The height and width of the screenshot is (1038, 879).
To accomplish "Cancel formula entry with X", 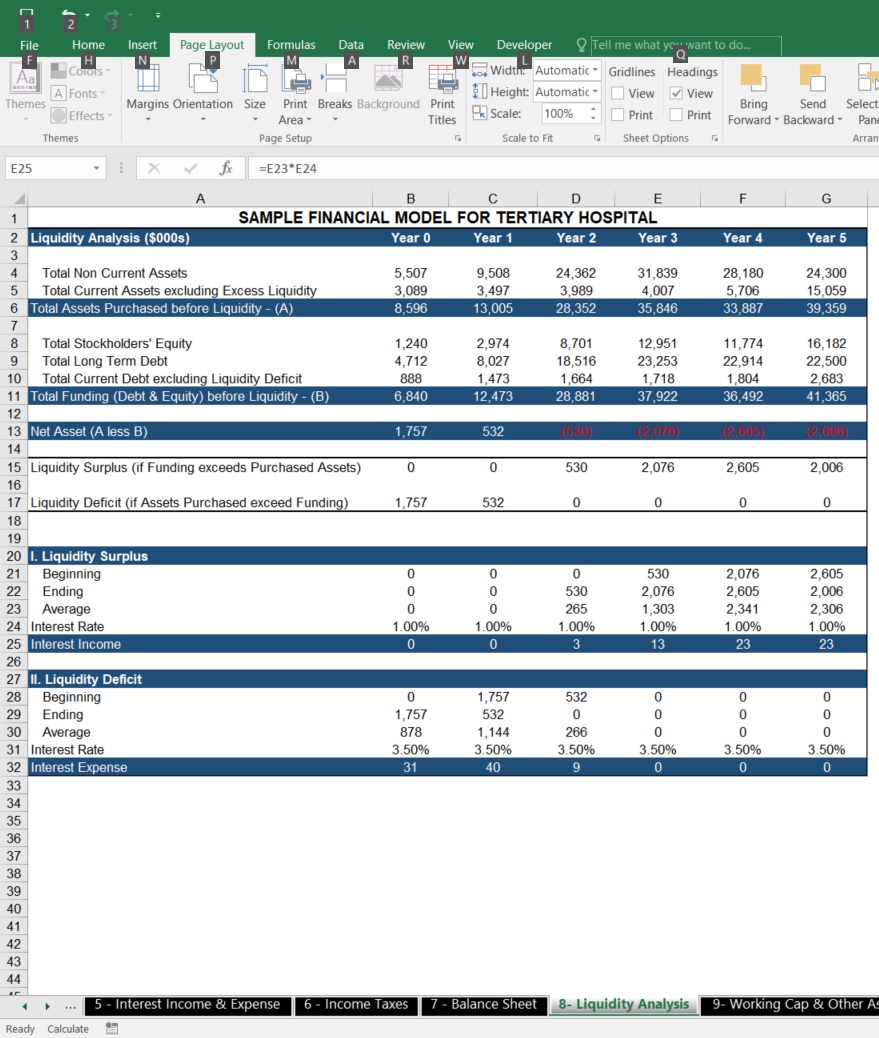I will pos(154,168).
